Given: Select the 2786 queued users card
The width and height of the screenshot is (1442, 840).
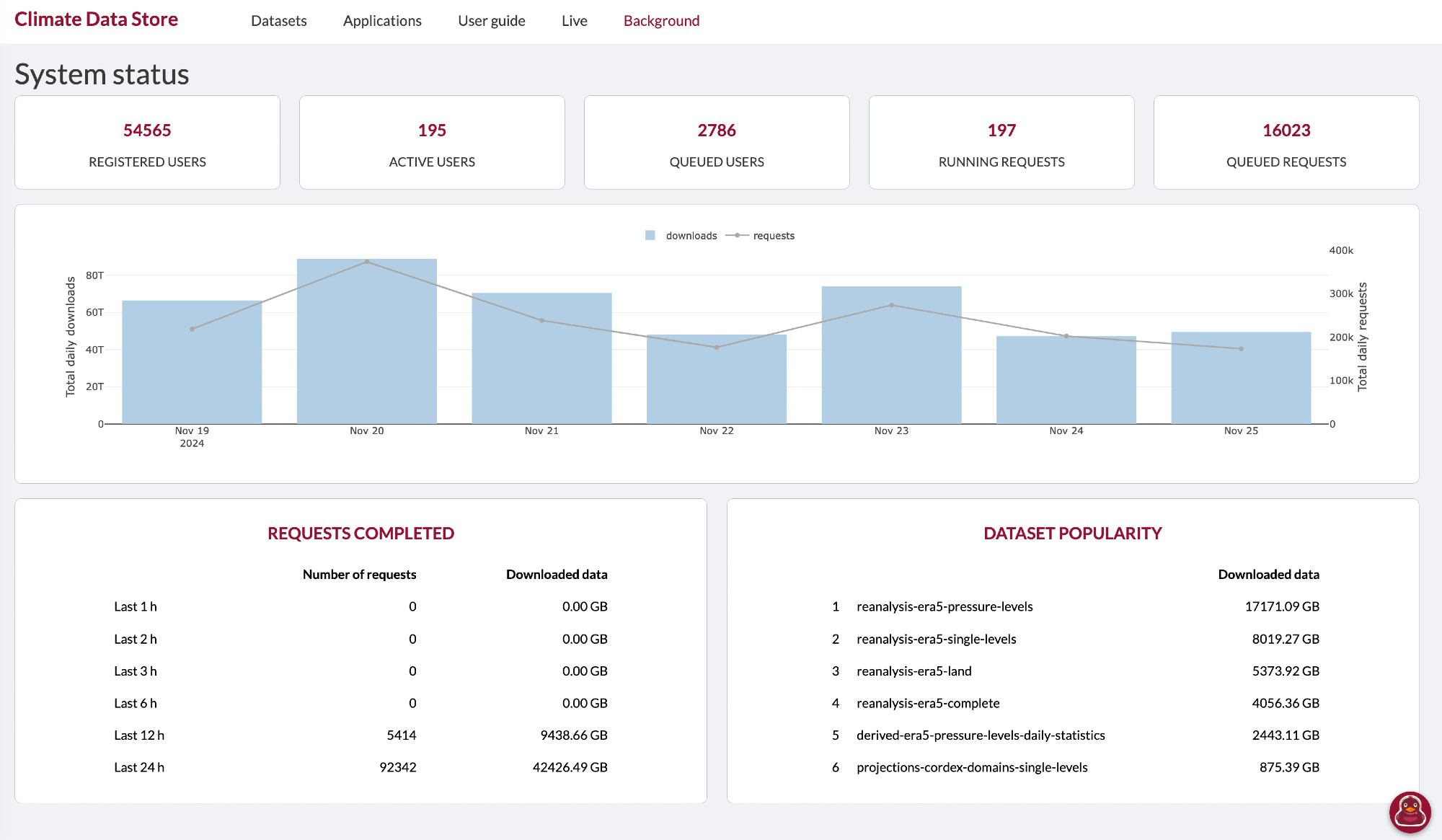Looking at the screenshot, I should [717, 143].
